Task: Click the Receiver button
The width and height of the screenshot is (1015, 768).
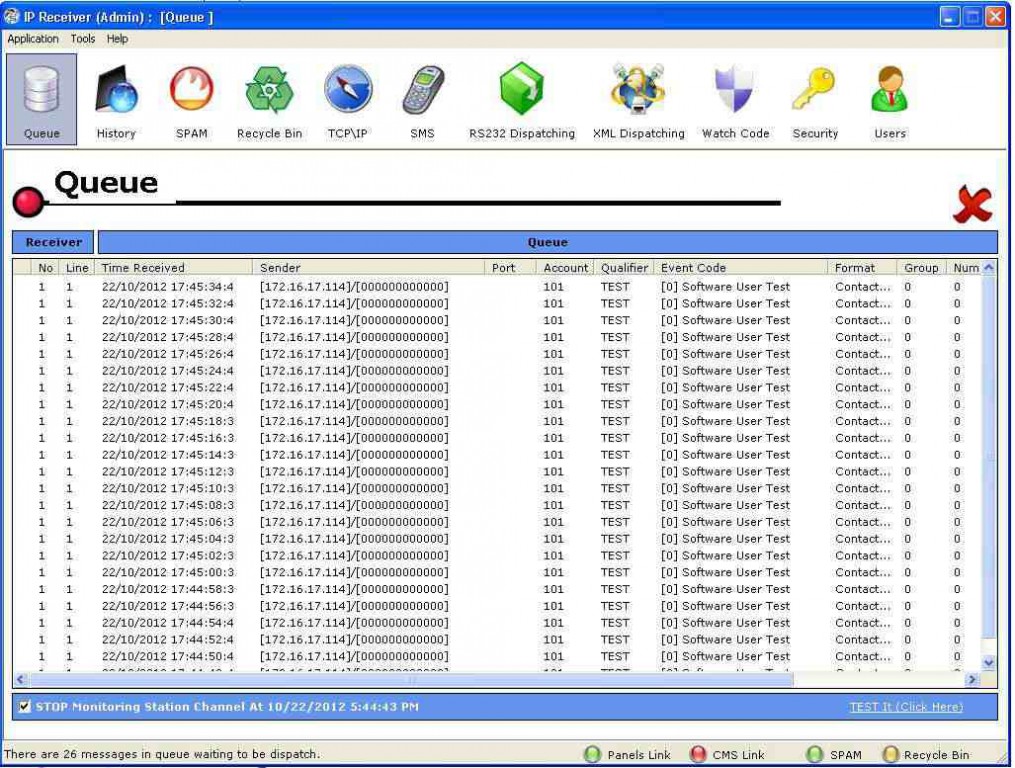Action: coord(54,242)
